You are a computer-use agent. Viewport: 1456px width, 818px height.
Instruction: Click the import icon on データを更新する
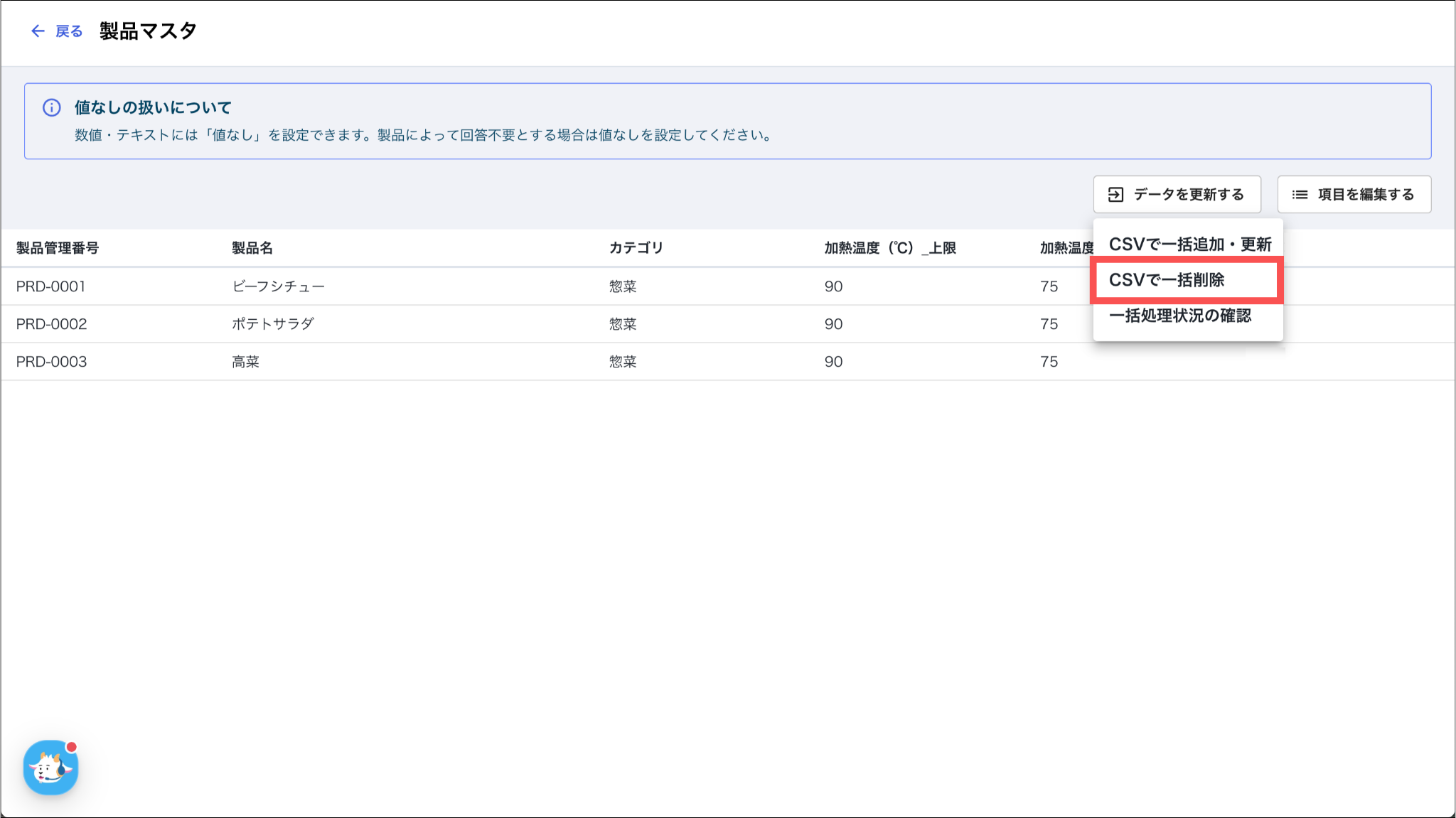tap(1116, 194)
